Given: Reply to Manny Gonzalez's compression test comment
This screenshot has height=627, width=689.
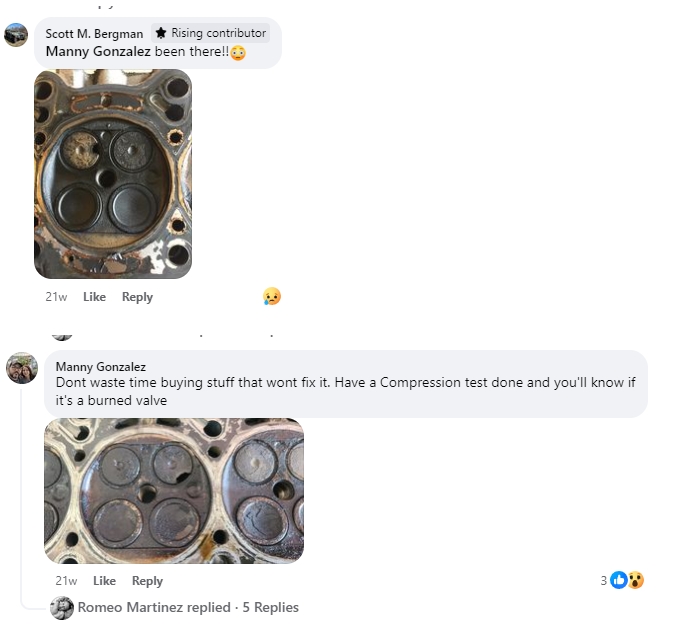Looking at the screenshot, I should point(147,581).
